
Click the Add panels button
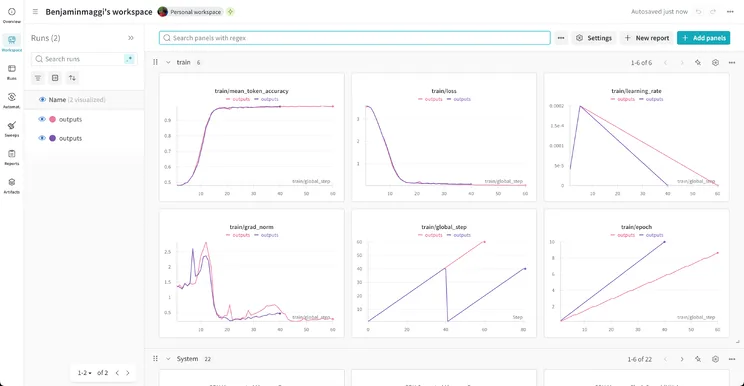click(x=704, y=38)
